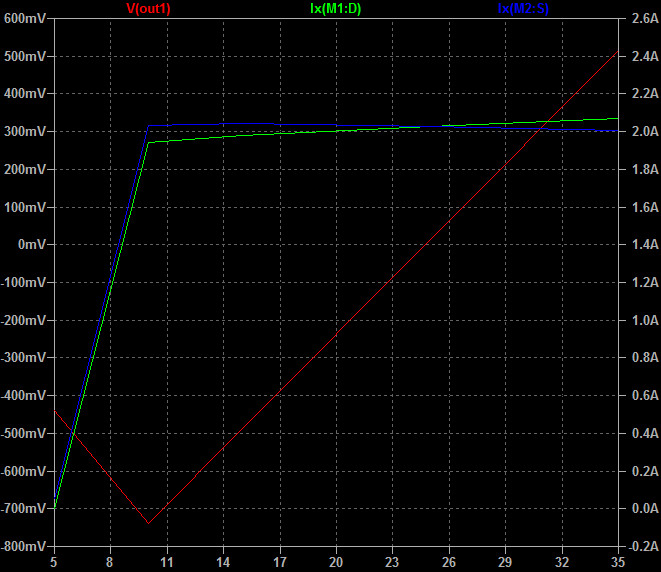Screen dimensions: 661x572
Task: Click the 400mV left axis label
Action: [24, 94]
